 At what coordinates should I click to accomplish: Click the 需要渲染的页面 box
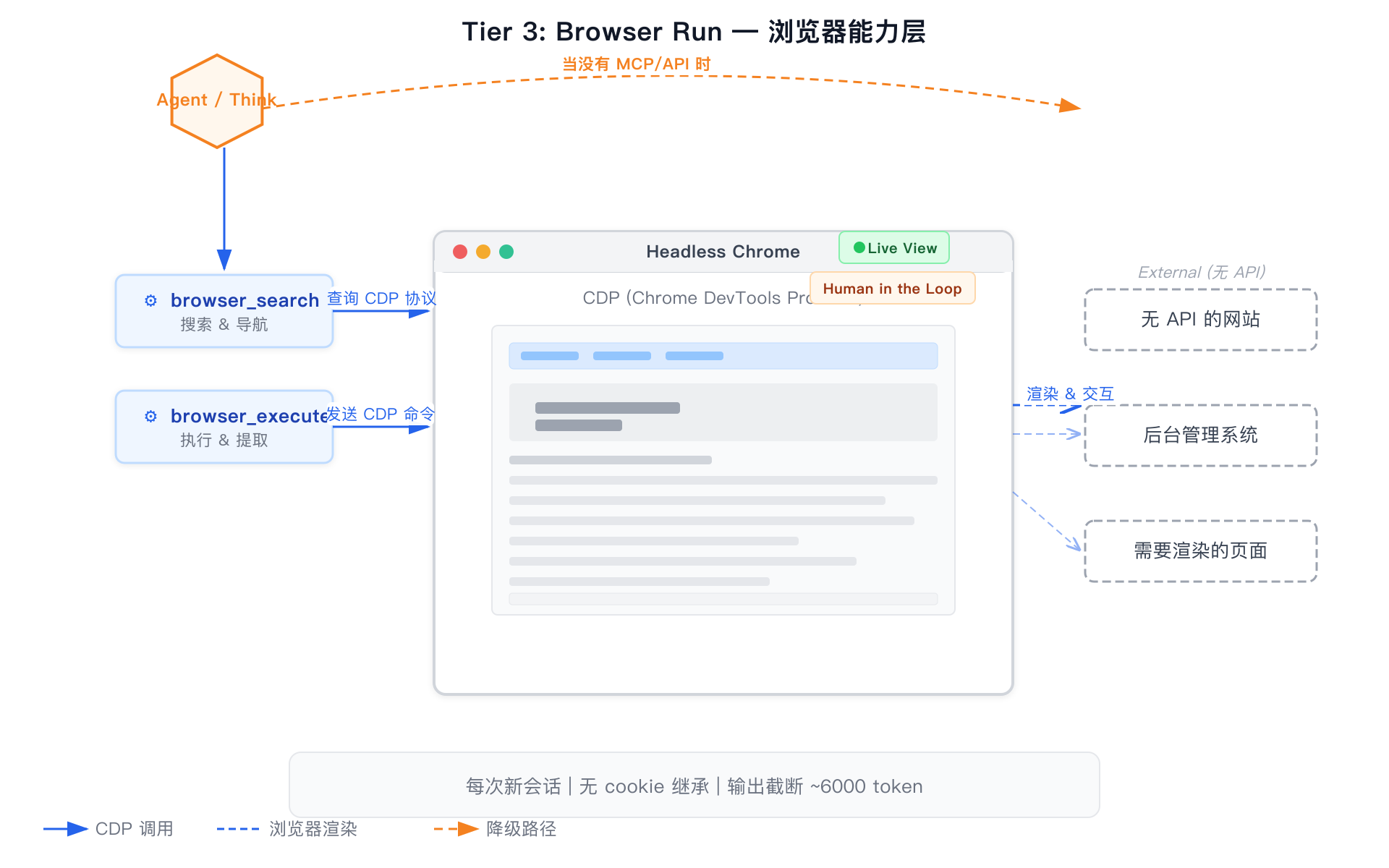(x=1200, y=551)
